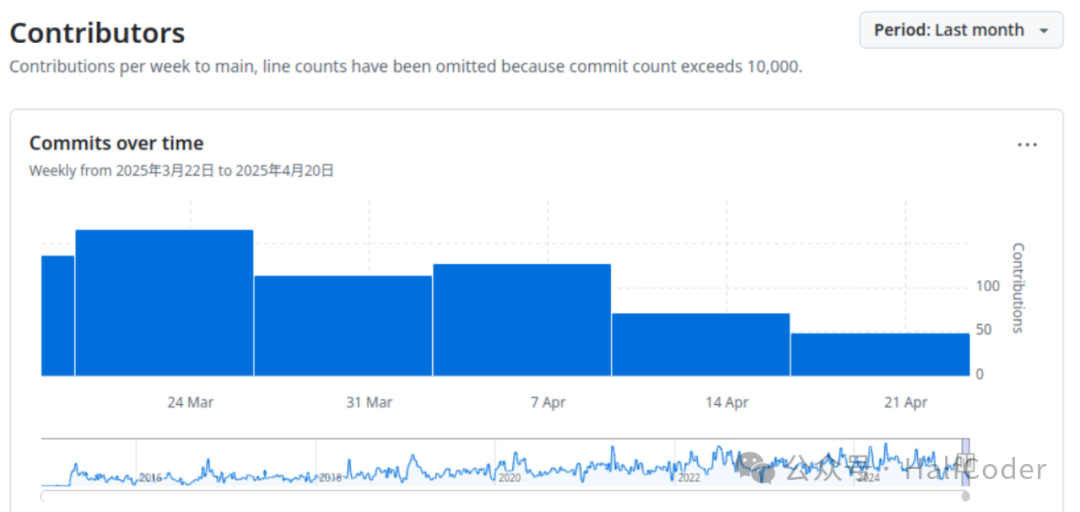Click the tallest bar above 24 Mar
The image size is (1080, 512).
click(x=164, y=303)
